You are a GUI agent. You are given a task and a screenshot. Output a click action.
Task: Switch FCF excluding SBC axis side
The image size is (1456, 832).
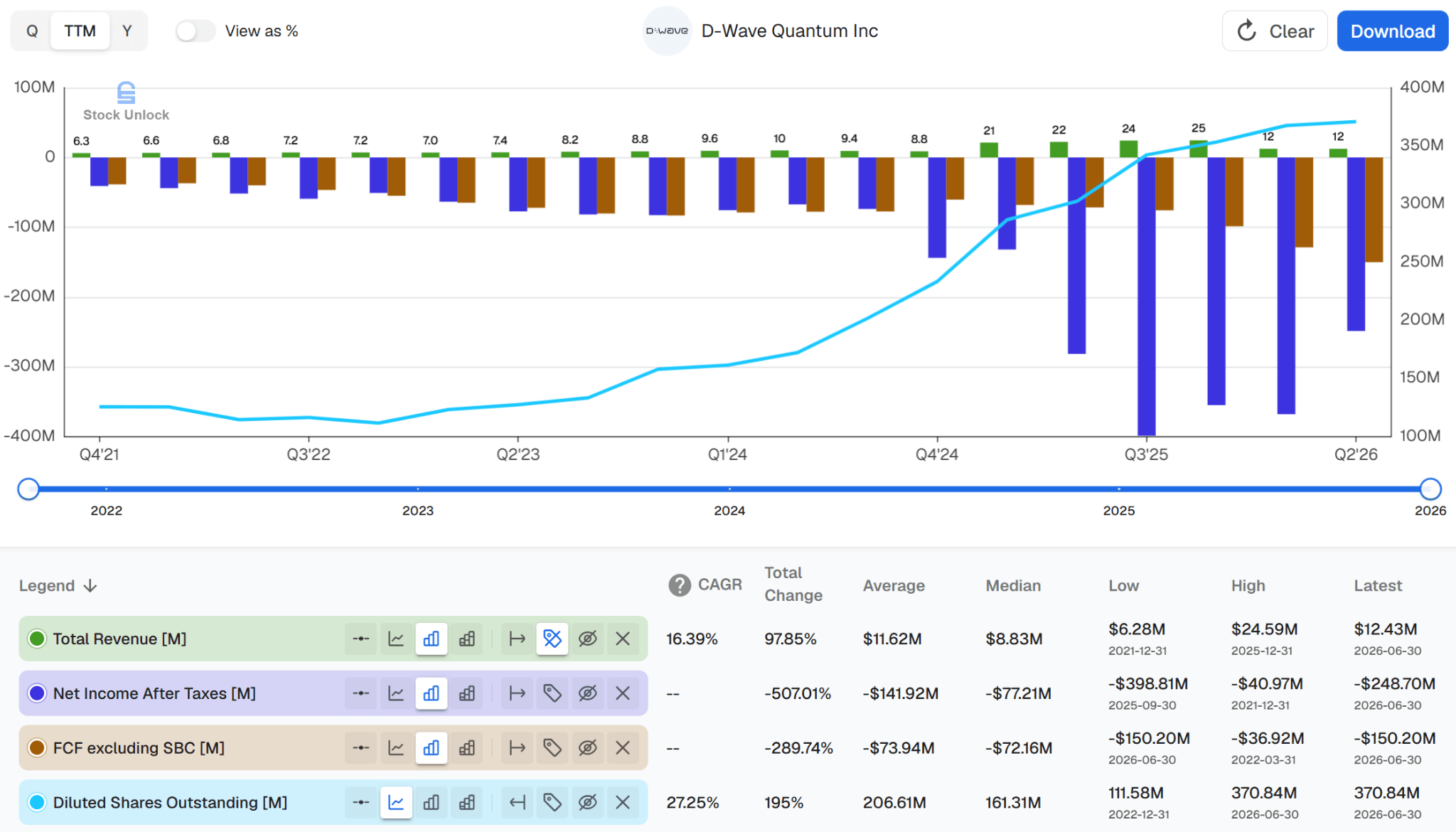[517, 748]
